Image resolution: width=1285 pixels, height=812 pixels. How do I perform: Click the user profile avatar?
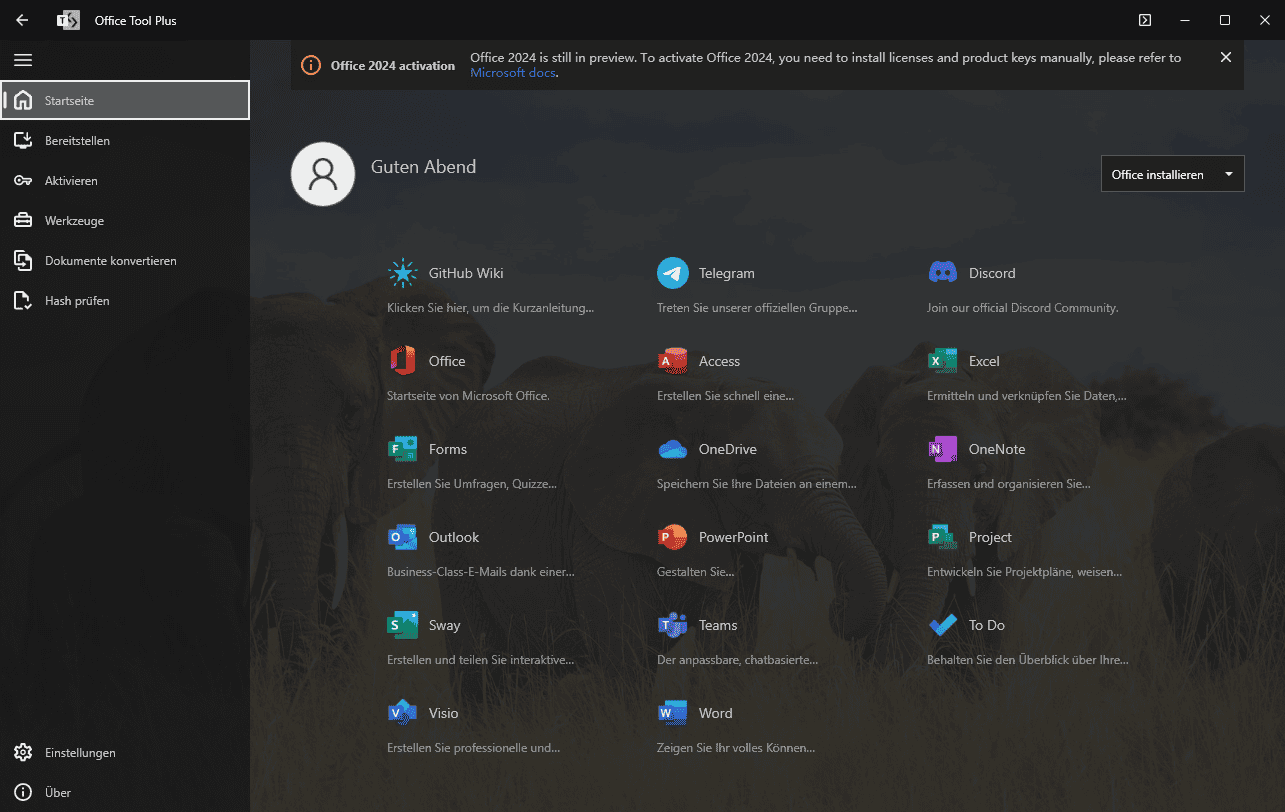tap(323, 174)
